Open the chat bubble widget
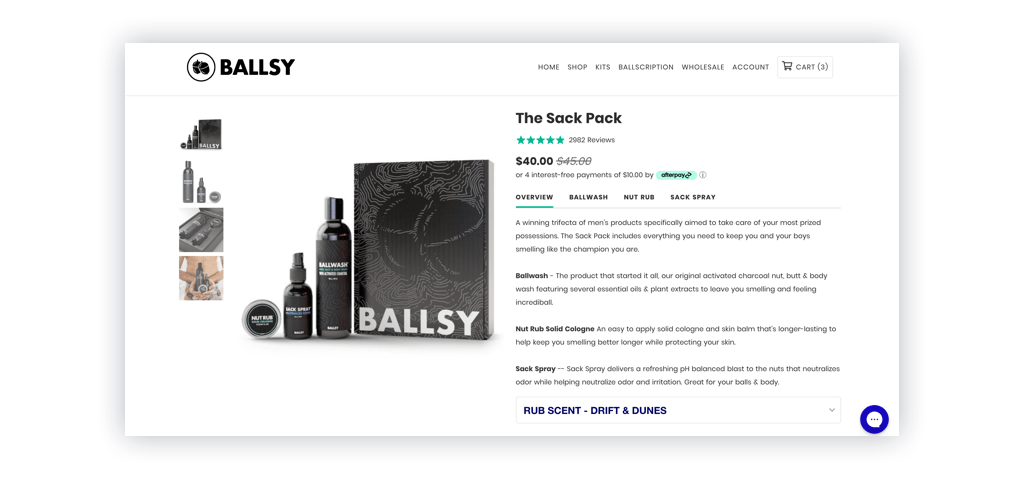This screenshot has height=479, width=1024. coord(874,420)
